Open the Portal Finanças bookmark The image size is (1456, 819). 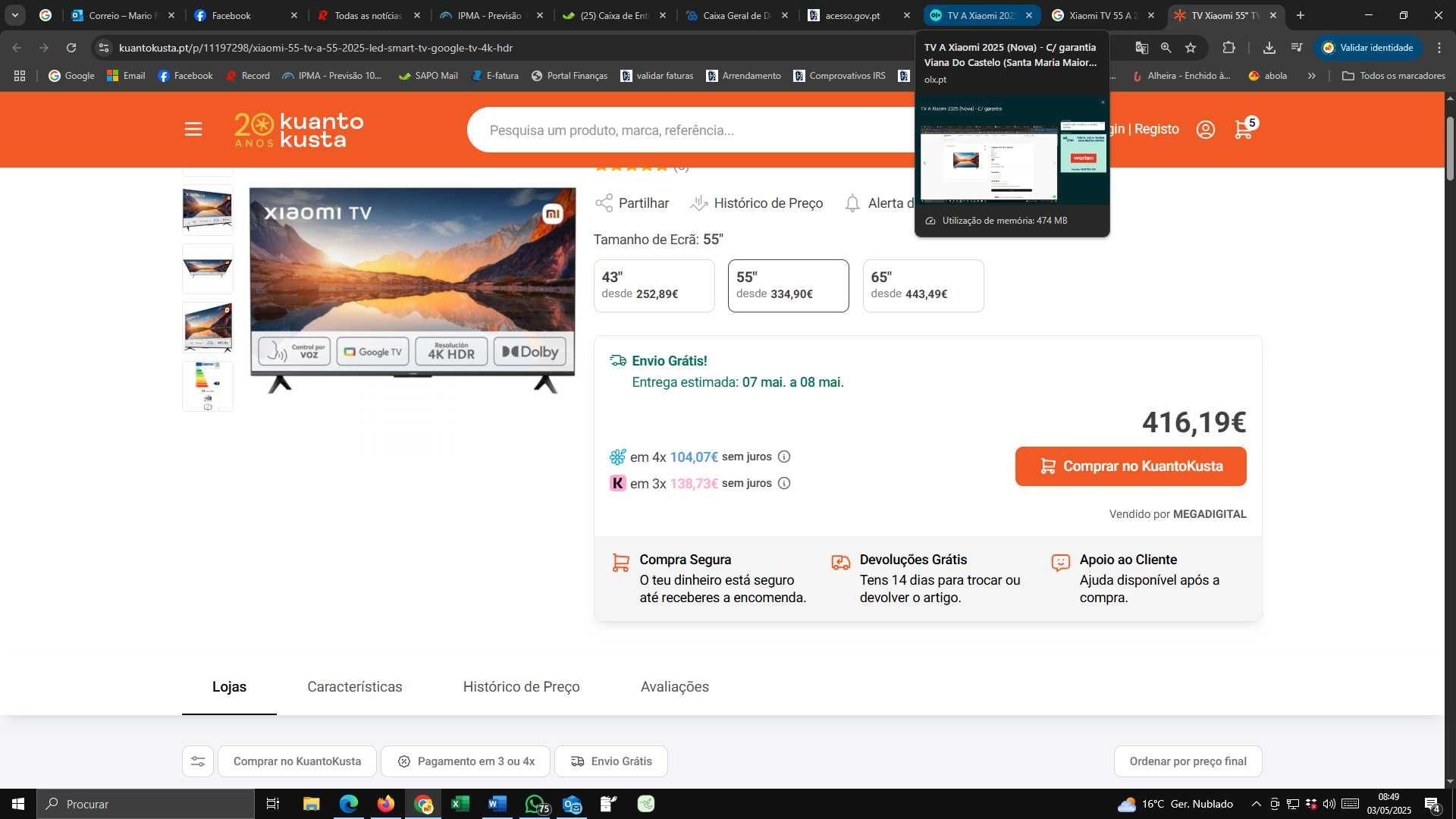570,76
